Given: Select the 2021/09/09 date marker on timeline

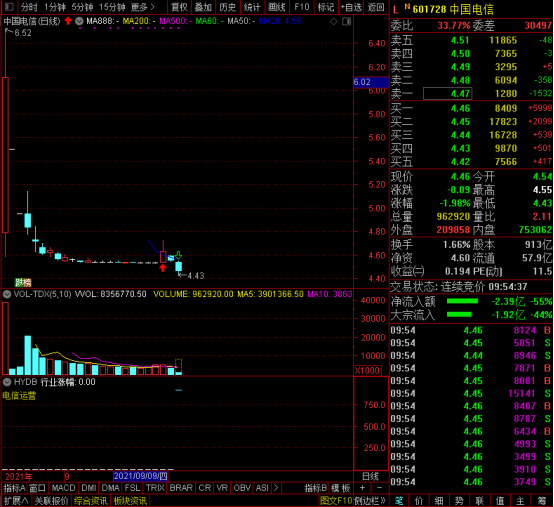Looking at the screenshot, I should (x=141, y=476).
